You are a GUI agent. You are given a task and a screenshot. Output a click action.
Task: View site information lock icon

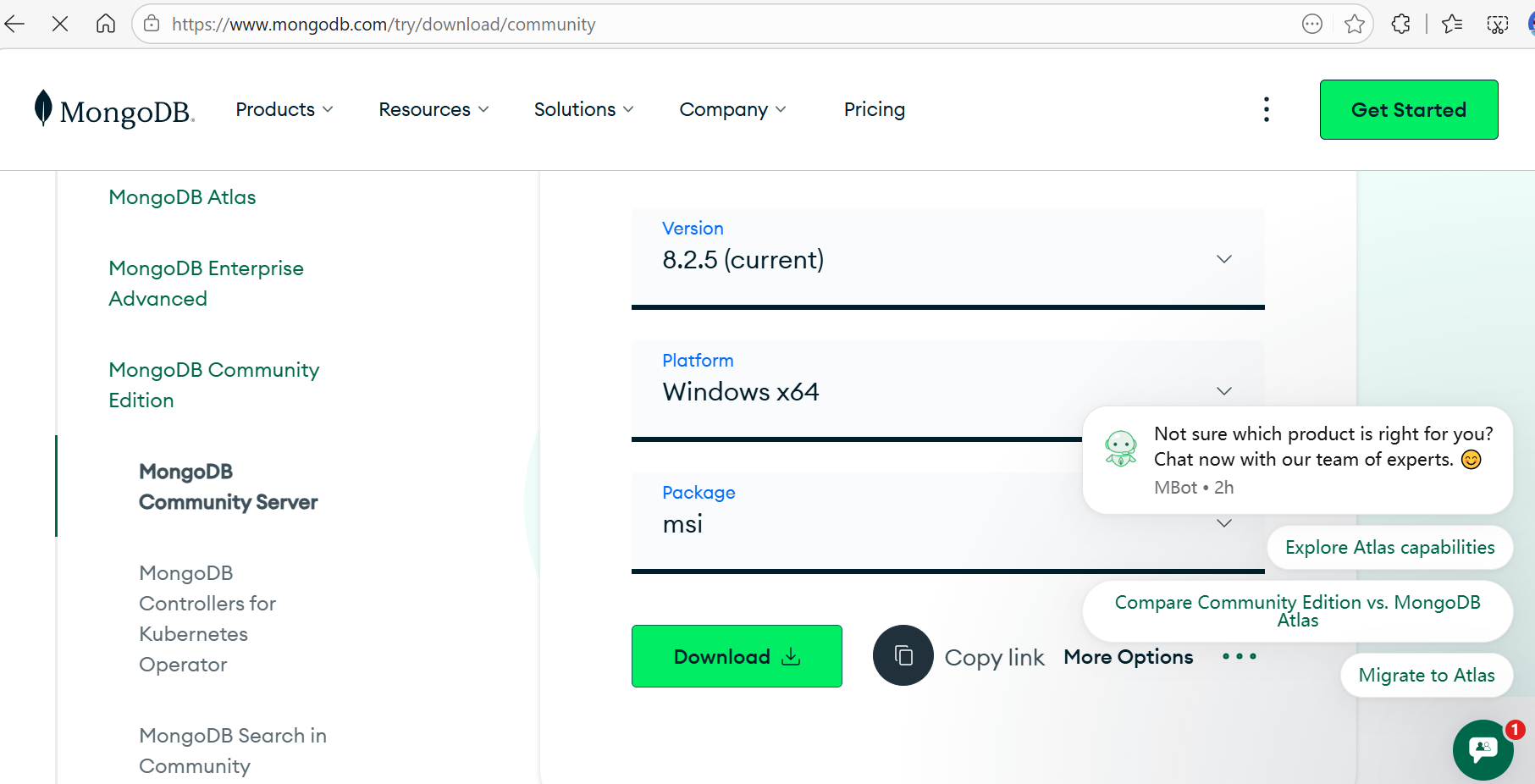[x=152, y=24]
